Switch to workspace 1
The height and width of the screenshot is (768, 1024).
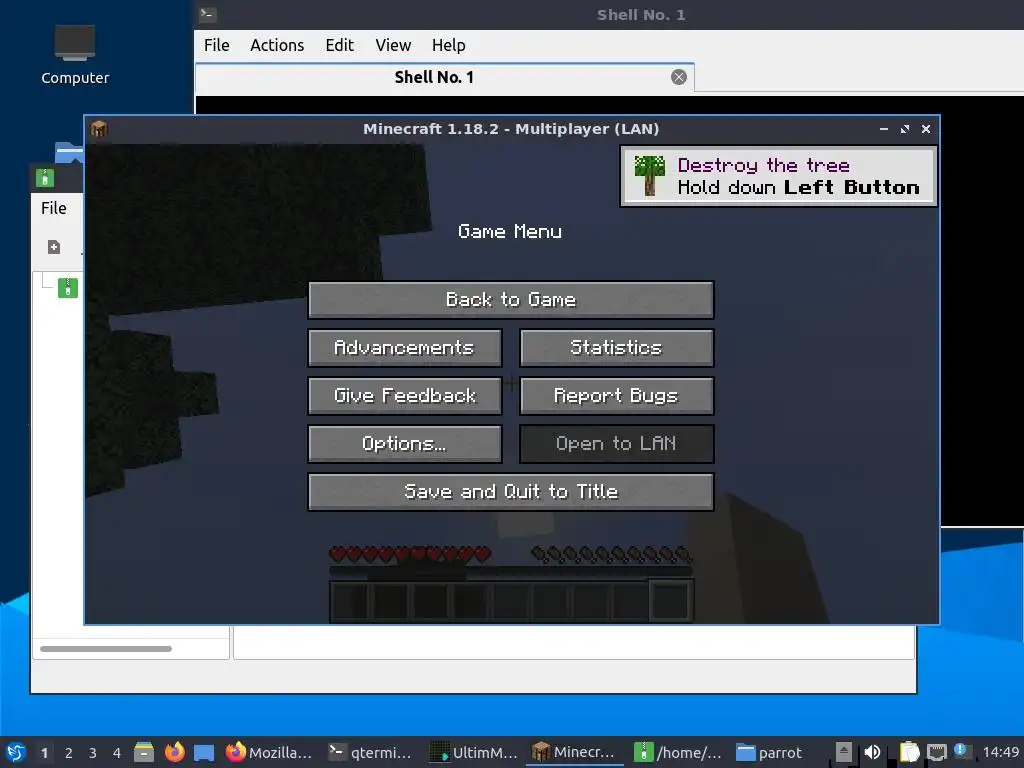[44, 753]
